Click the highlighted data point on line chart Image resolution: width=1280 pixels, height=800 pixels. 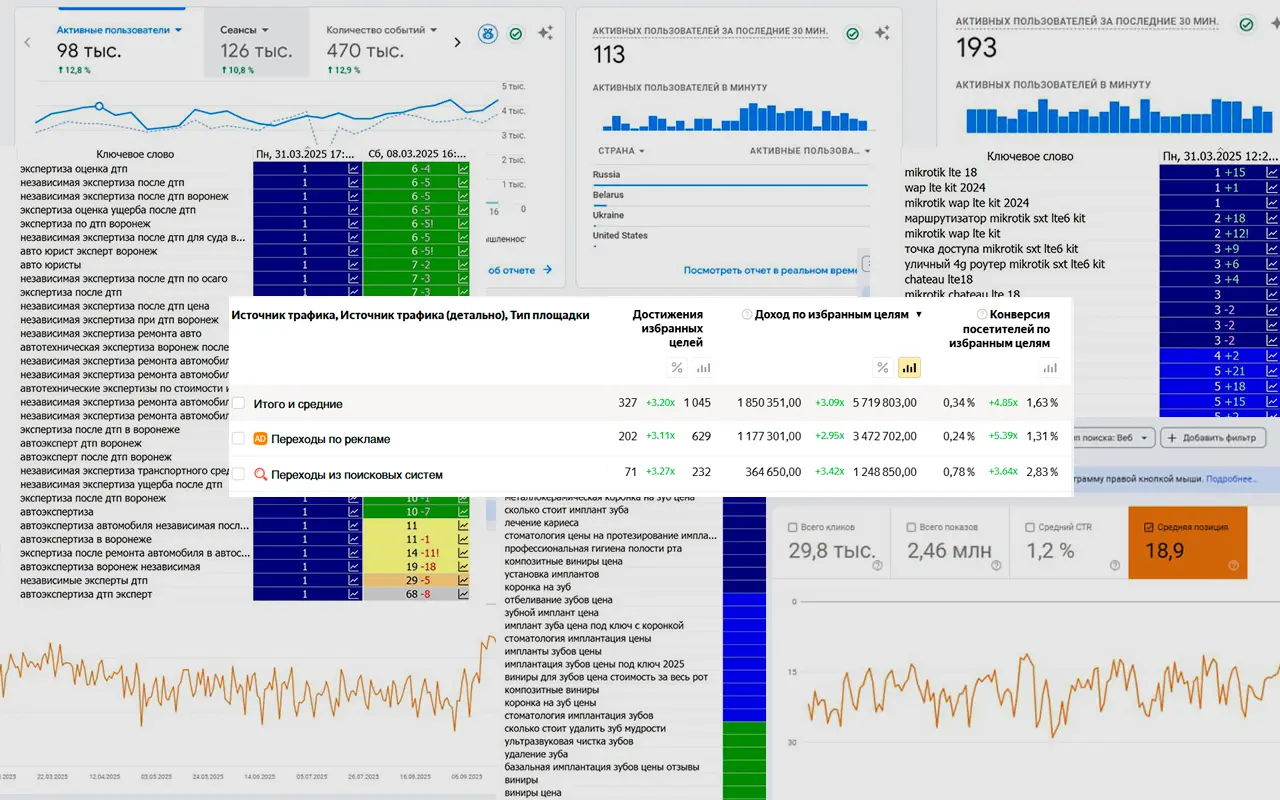[x=98, y=105]
